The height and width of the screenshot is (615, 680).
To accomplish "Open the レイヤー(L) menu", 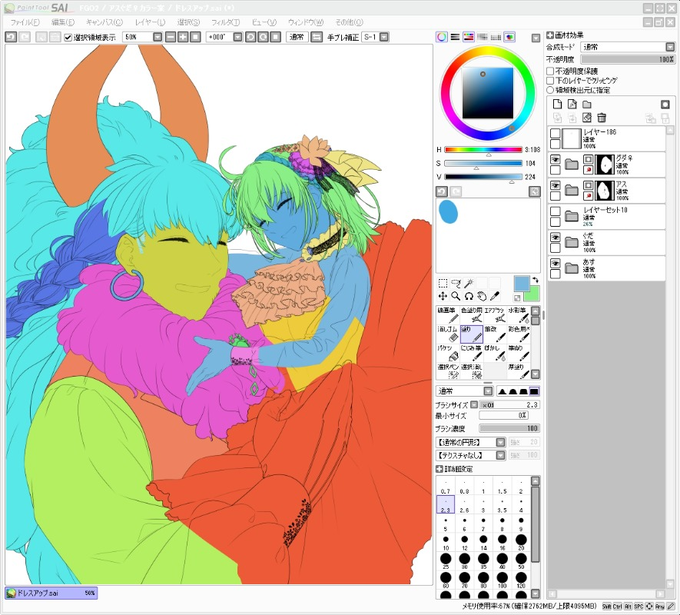I will (150, 23).
